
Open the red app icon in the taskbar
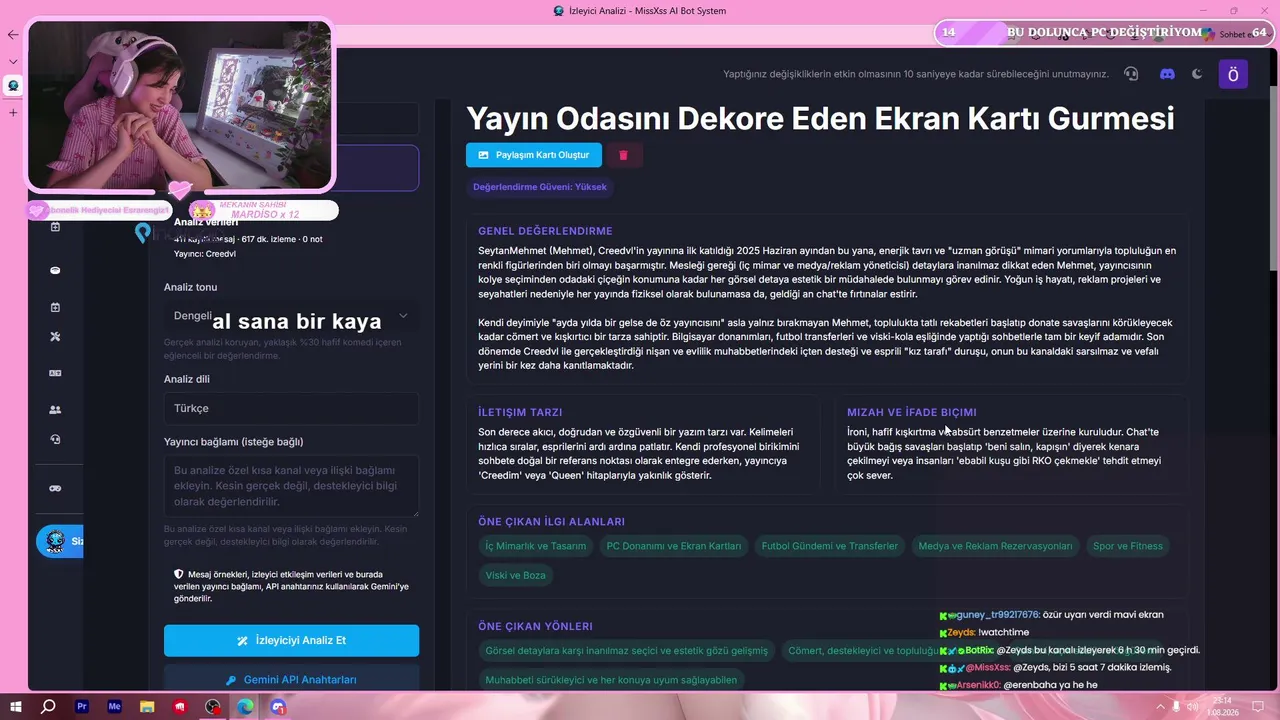click(x=180, y=707)
